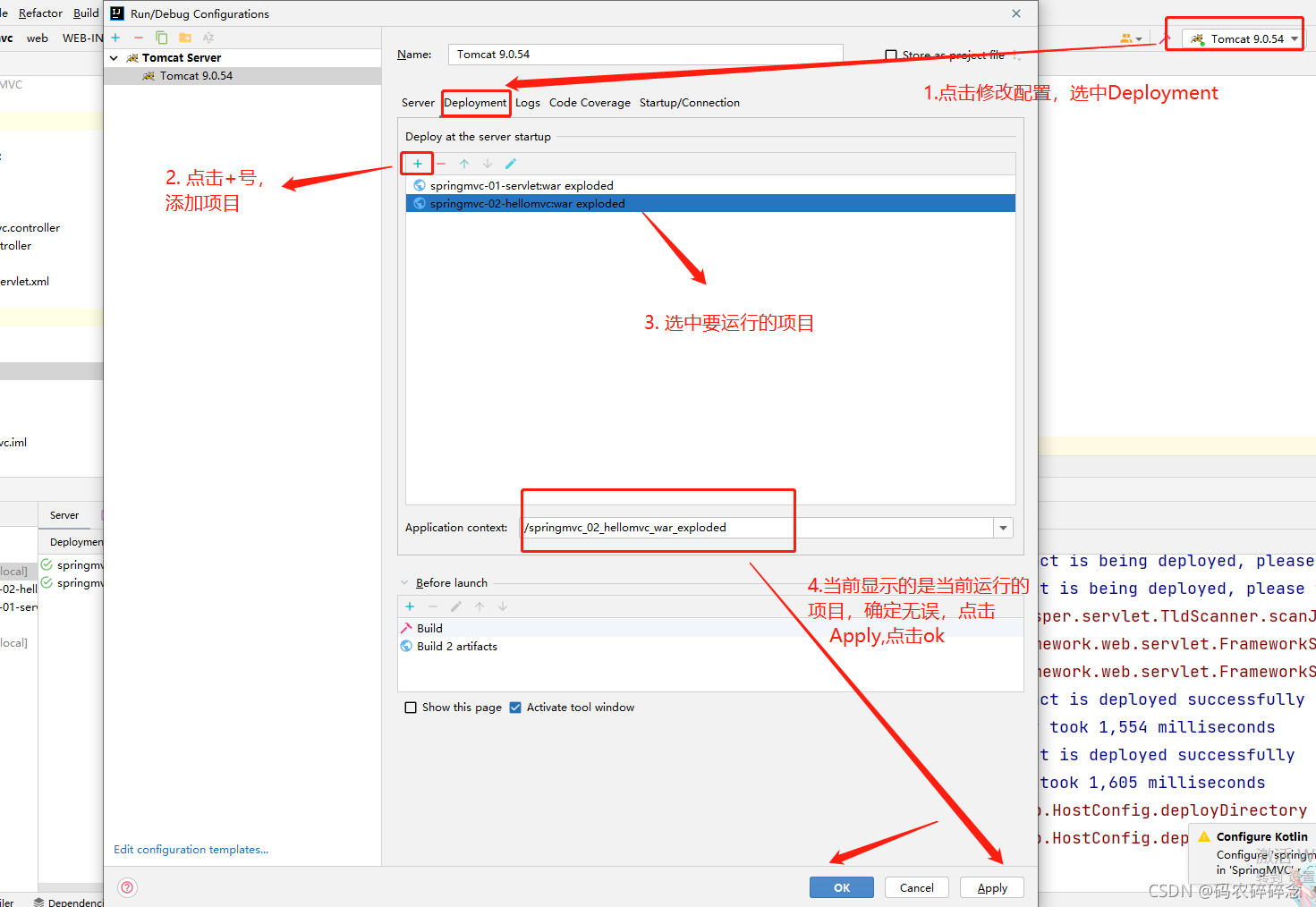Select springmvc-02-hellomvc:war exploded artifact
Image resolution: width=1316 pixels, height=907 pixels.
click(x=710, y=203)
